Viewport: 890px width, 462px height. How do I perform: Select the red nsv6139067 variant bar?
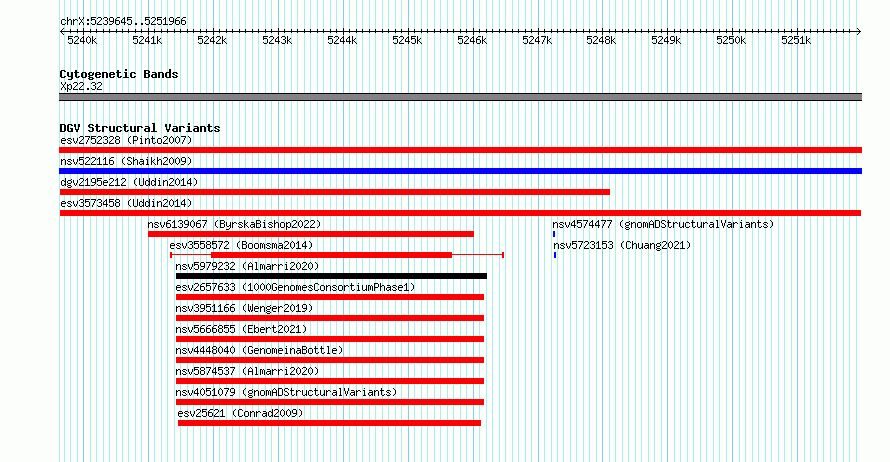[x=310, y=234]
